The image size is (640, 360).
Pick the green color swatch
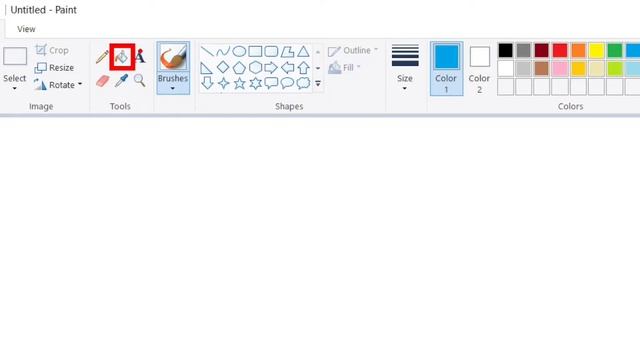615,51
